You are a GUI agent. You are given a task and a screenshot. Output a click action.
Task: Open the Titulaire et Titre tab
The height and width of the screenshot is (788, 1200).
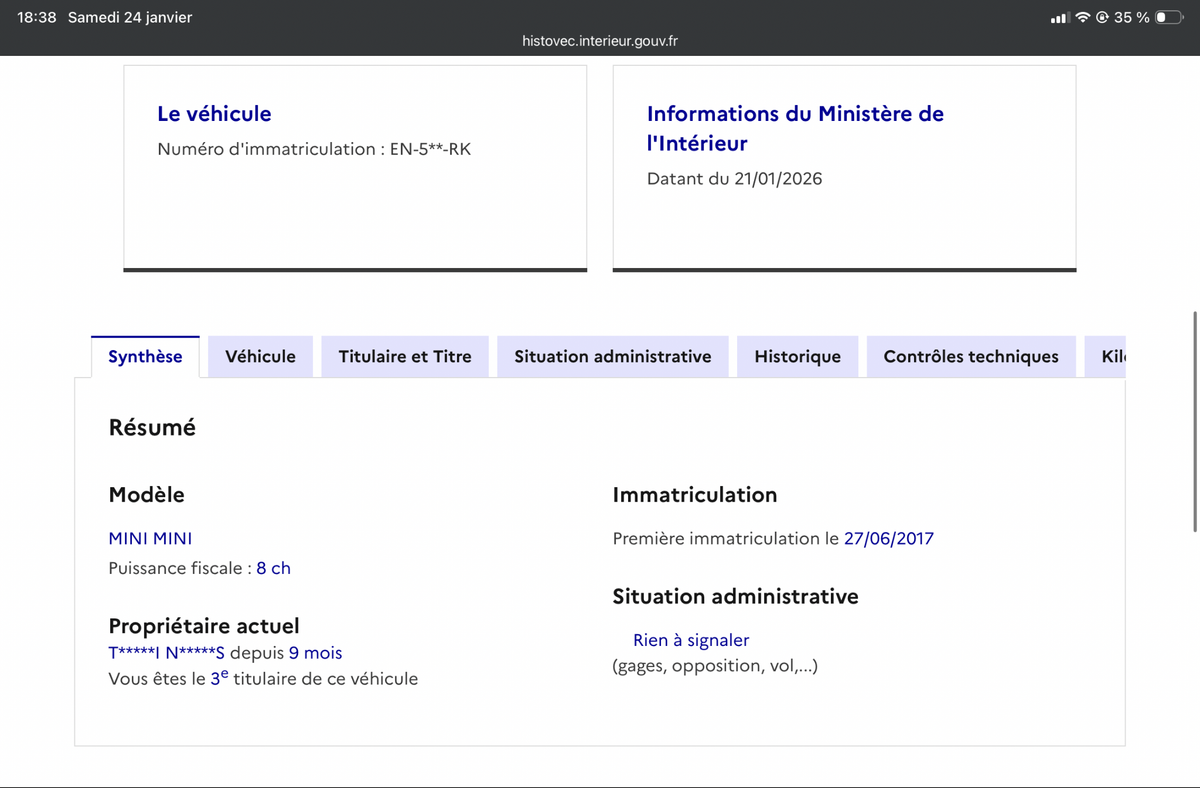pos(405,357)
